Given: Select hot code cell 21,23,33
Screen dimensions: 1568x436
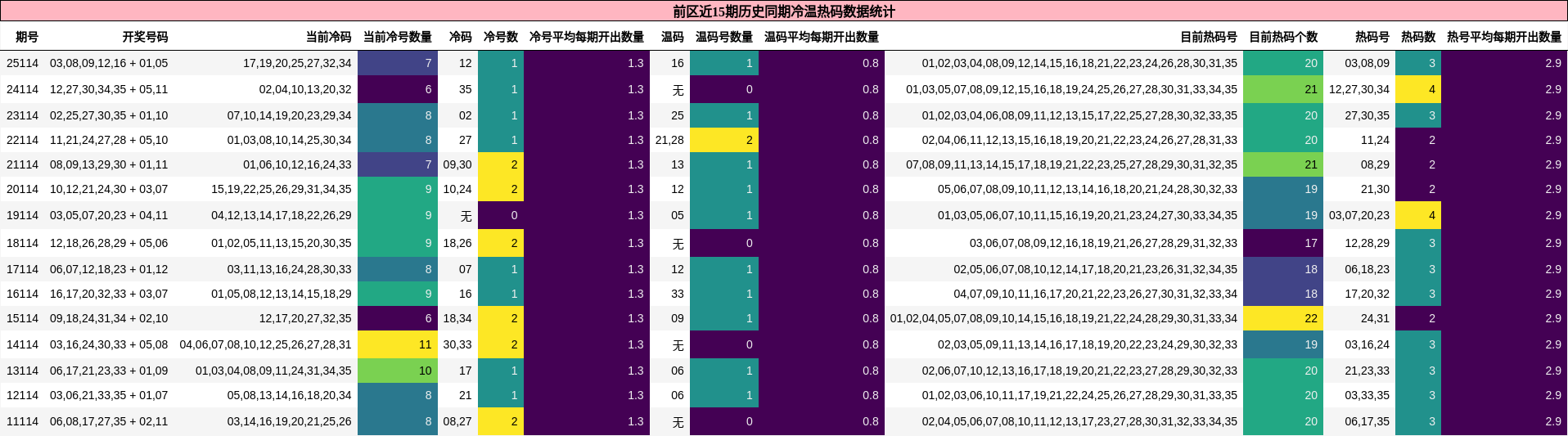Looking at the screenshot, I should click(1367, 371).
